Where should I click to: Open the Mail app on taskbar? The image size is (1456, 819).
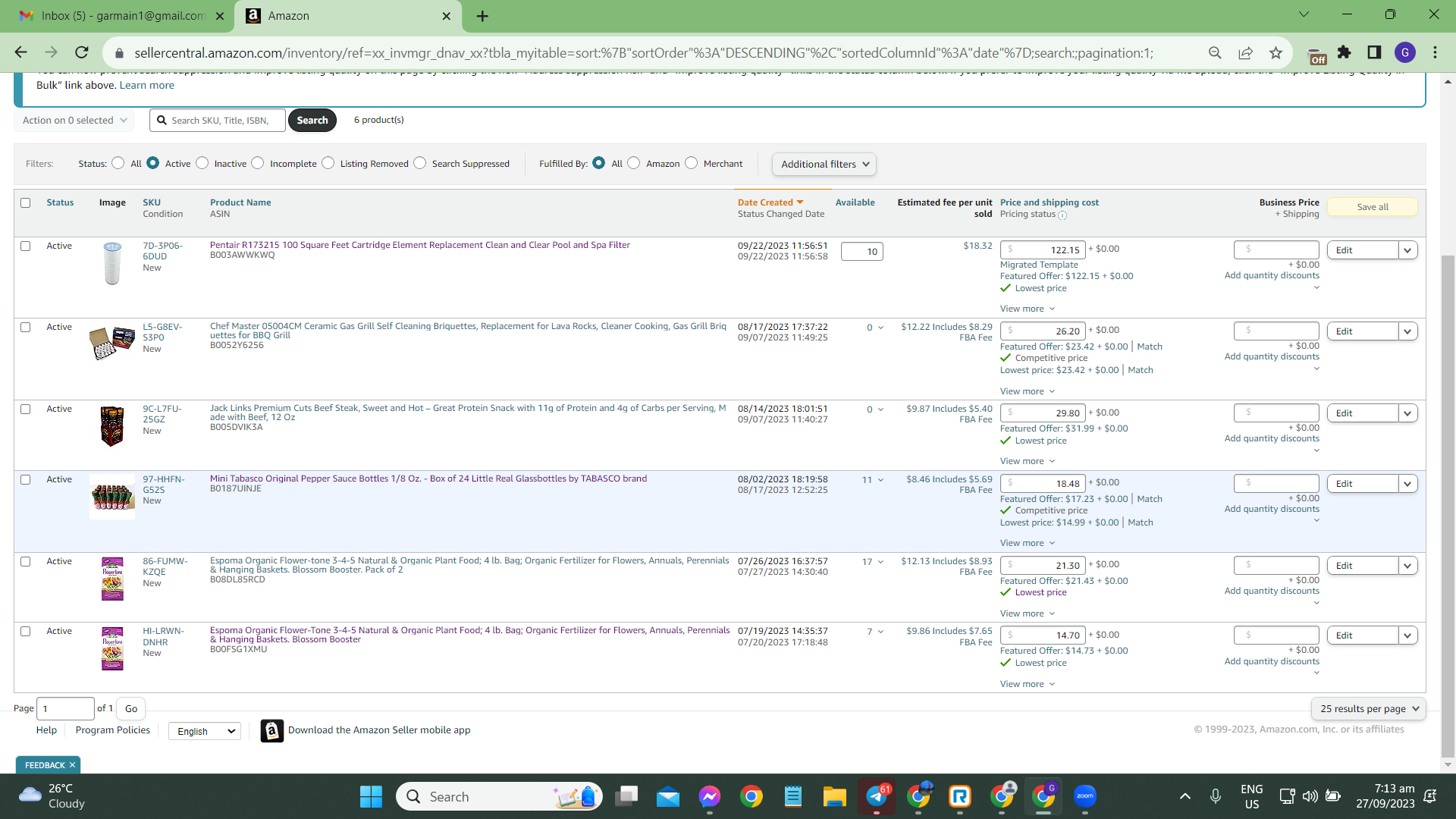[x=668, y=797]
